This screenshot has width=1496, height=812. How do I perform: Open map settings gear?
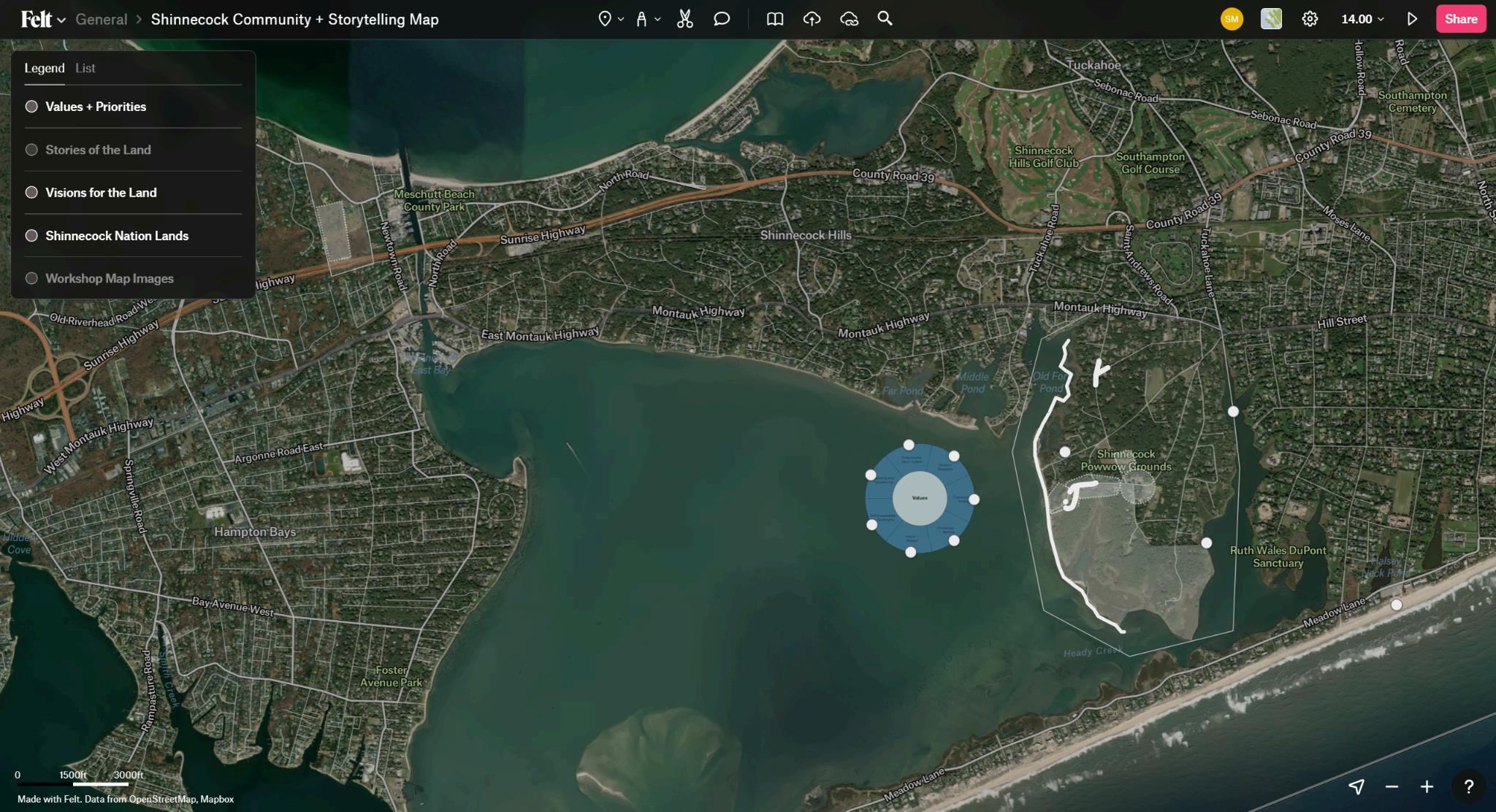tap(1310, 19)
